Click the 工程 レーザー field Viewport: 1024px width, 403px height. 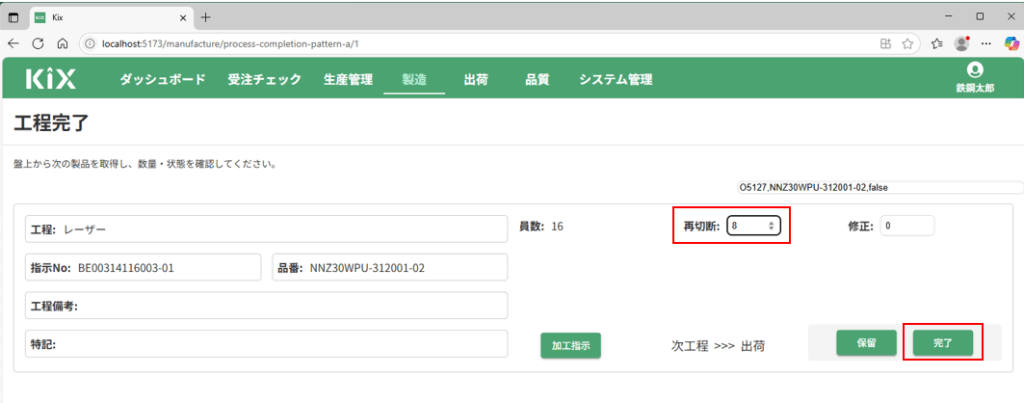[266, 229]
